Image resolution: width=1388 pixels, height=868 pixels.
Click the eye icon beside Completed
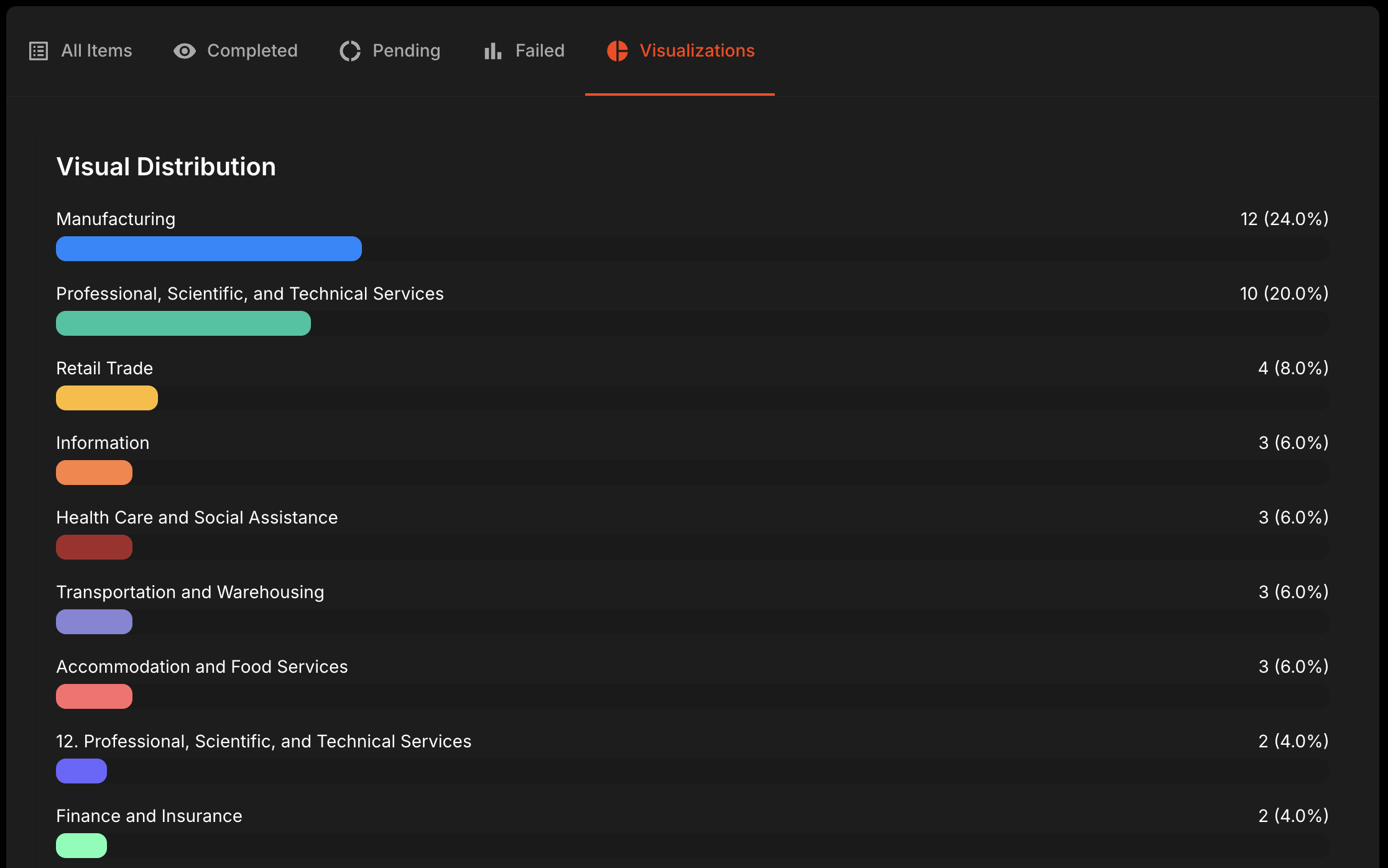[183, 51]
